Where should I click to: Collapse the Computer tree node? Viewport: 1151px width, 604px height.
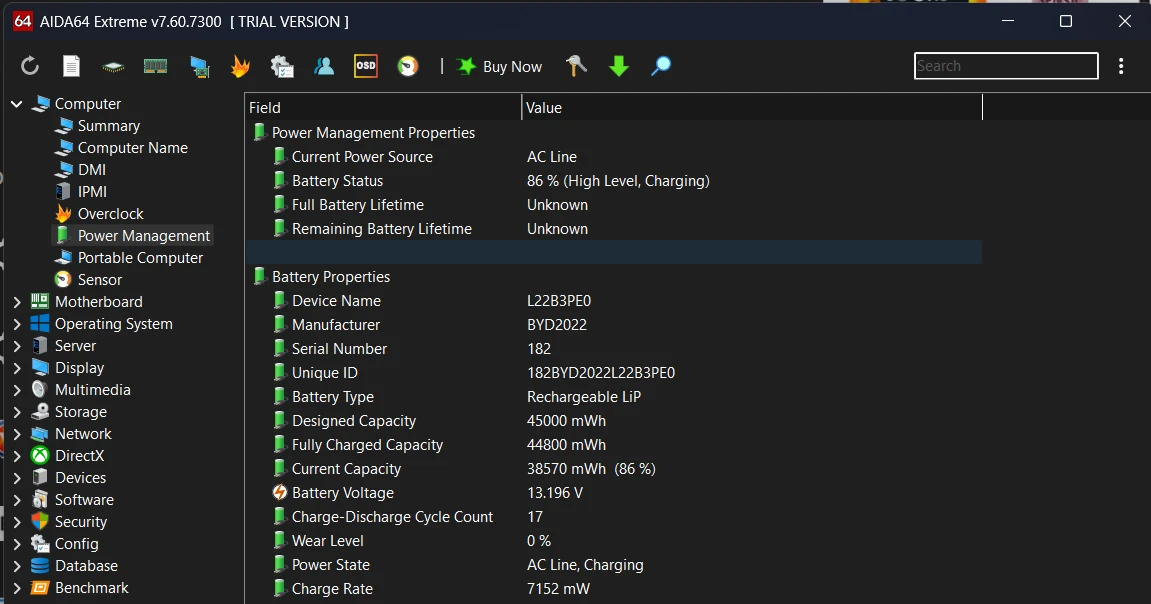(17, 104)
